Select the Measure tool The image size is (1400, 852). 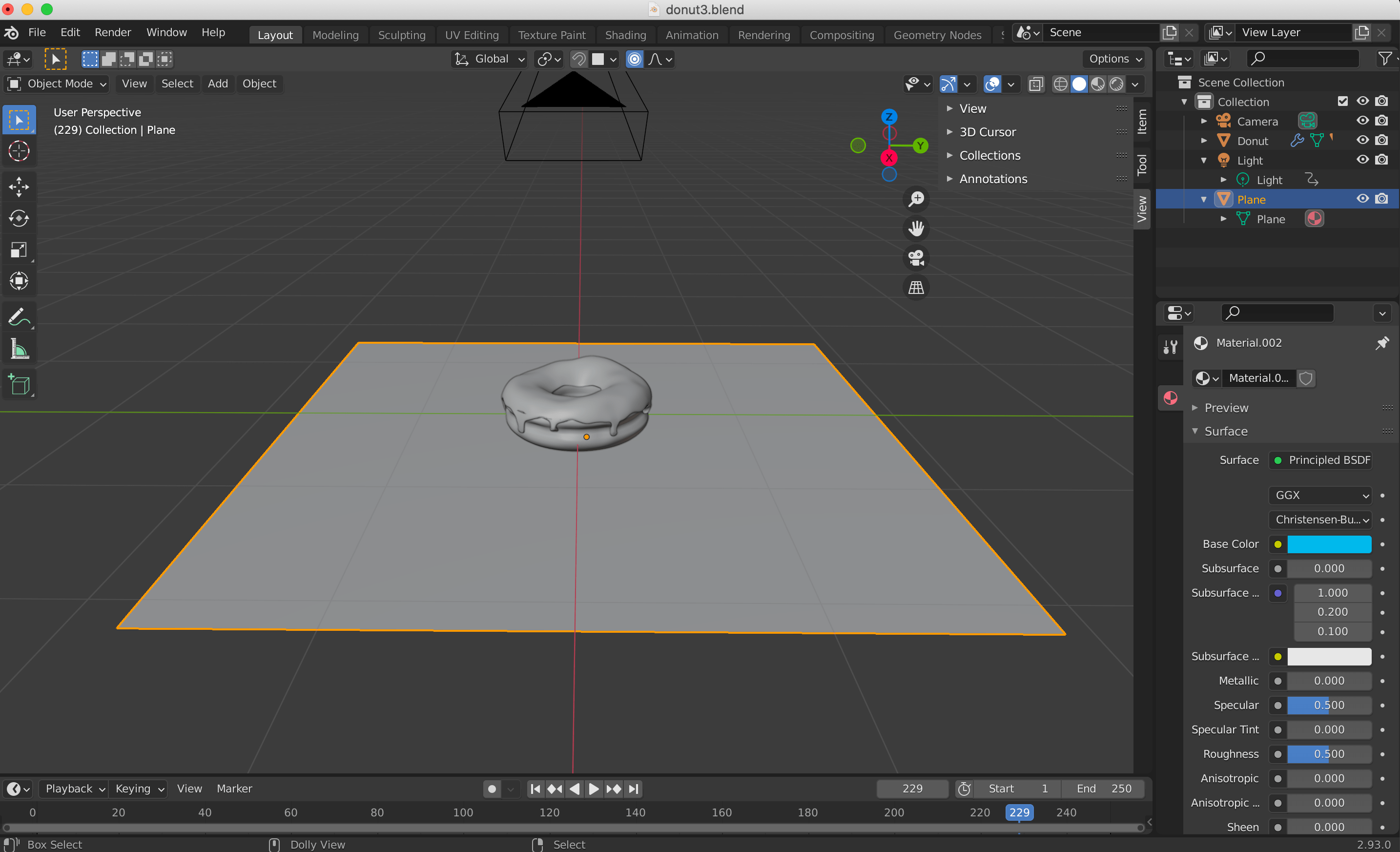click(19, 349)
